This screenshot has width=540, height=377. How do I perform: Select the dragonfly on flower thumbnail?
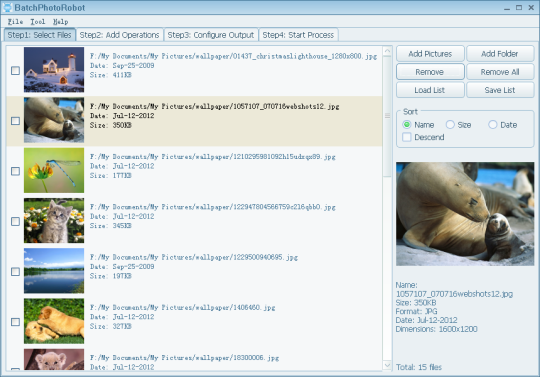tap(54, 170)
